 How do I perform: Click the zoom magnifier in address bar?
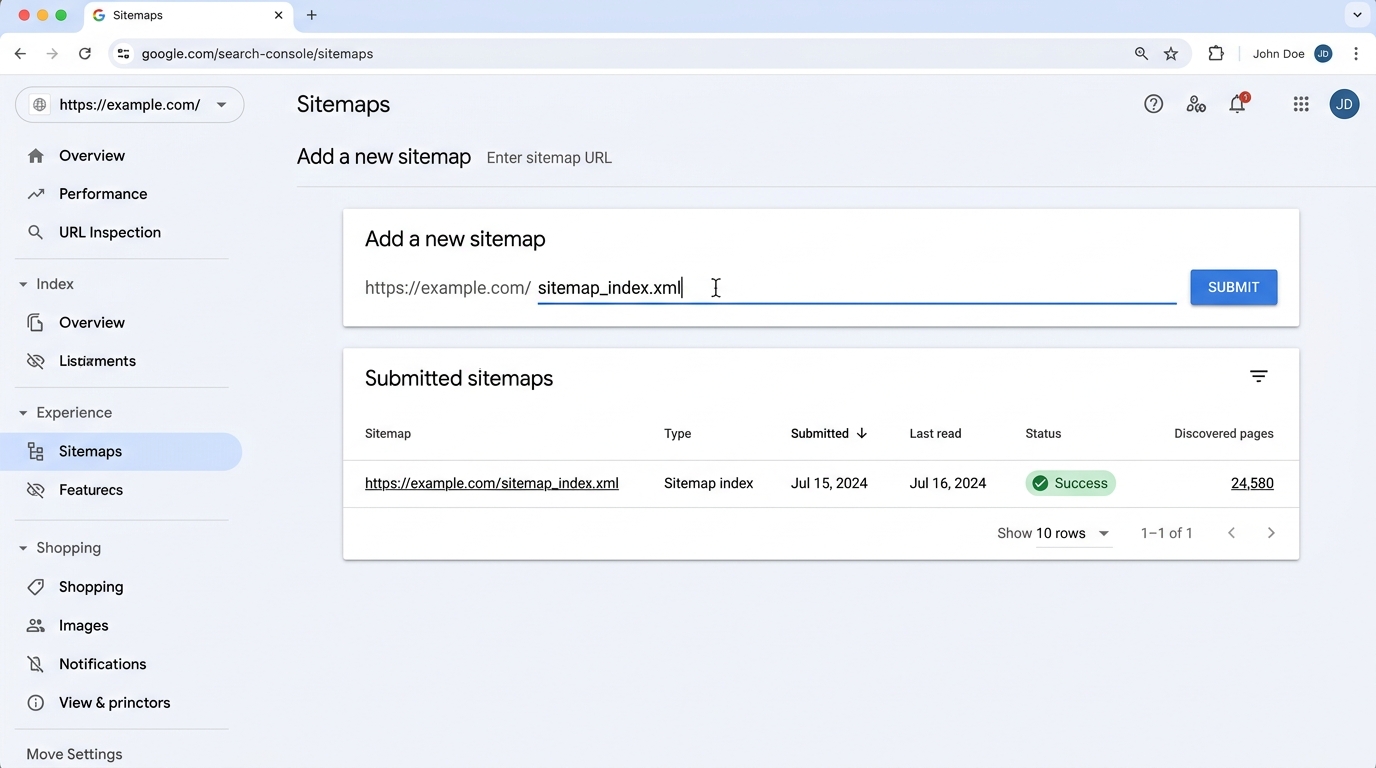(1141, 54)
